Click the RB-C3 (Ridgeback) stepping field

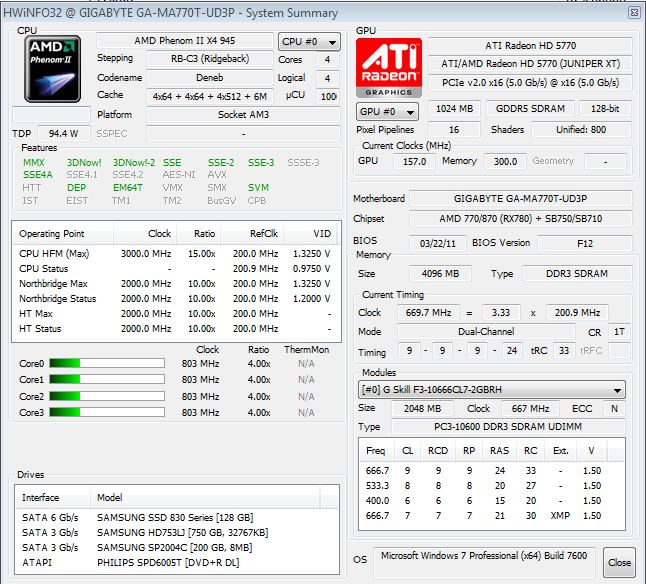click(x=210, y=59)
